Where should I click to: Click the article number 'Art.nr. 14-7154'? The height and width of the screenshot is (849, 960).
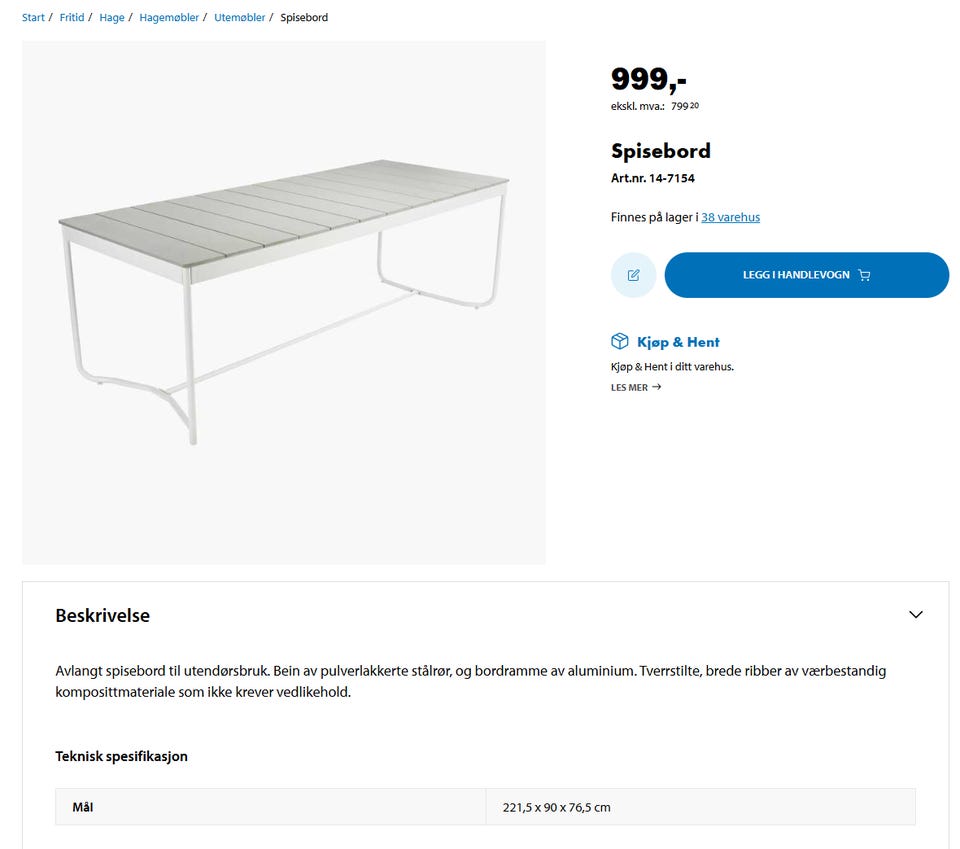[653, 178]
